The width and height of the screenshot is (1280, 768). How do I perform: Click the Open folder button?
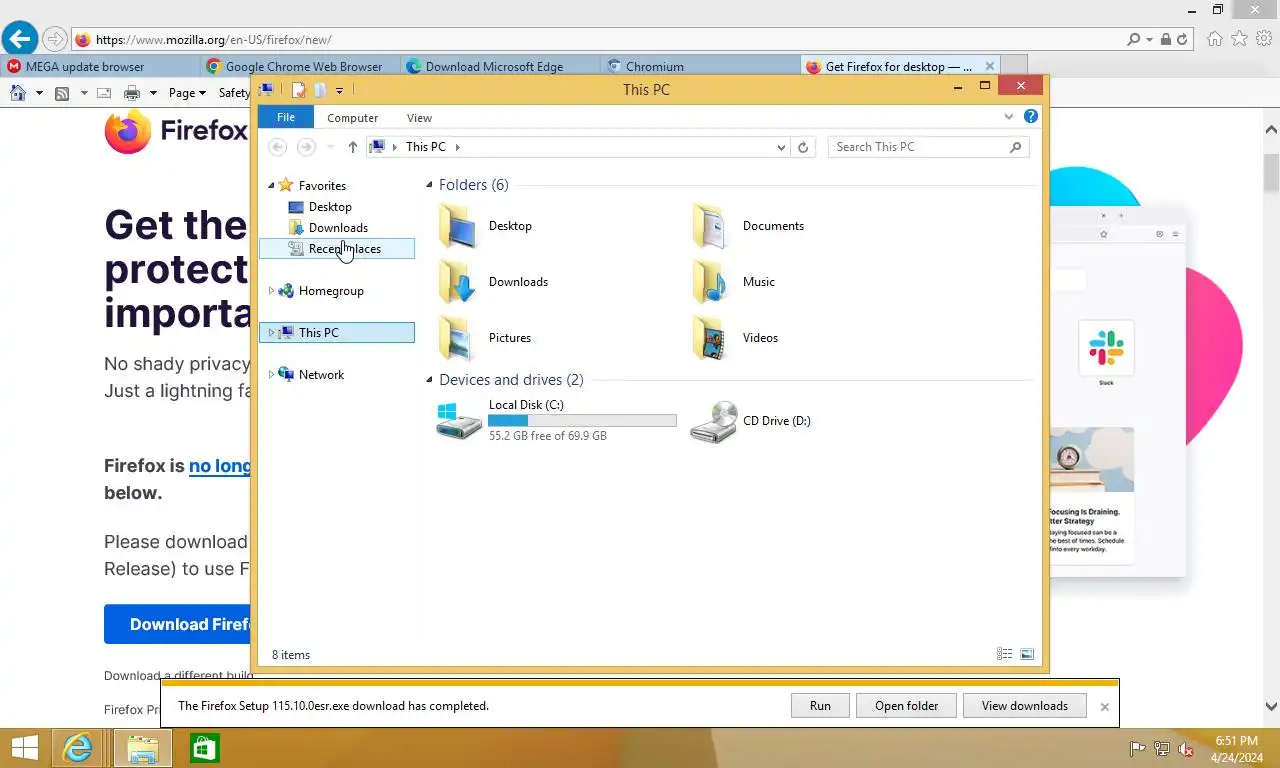(907, 706)
